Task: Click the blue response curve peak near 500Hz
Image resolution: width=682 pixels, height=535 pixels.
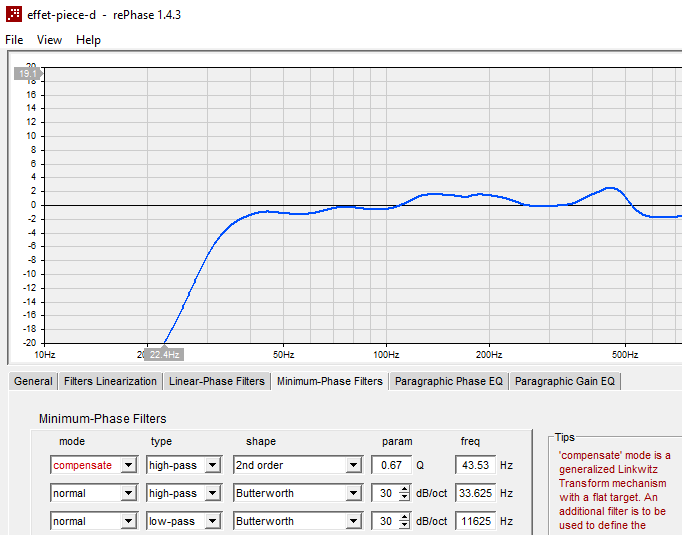Action: coord(611,188)
